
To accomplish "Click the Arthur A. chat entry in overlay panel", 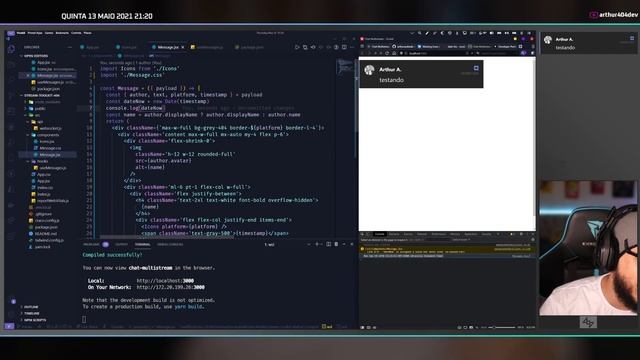I will click(x=588, y=43).
